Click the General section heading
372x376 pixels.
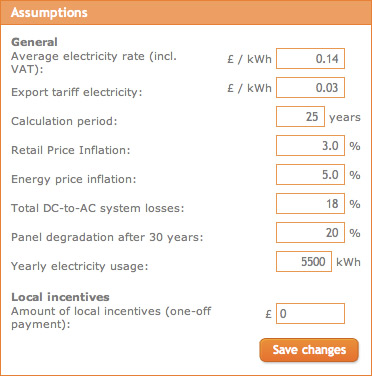click(x=34, y=42)
